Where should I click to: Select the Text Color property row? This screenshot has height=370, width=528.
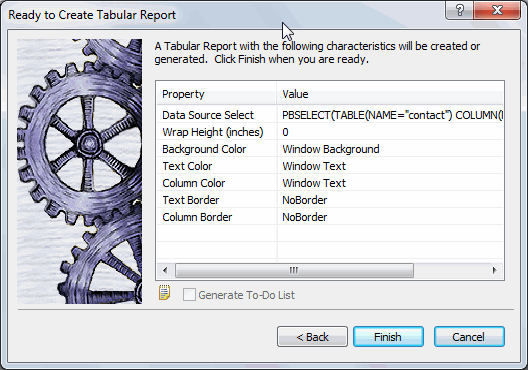[x=330, y=166]
